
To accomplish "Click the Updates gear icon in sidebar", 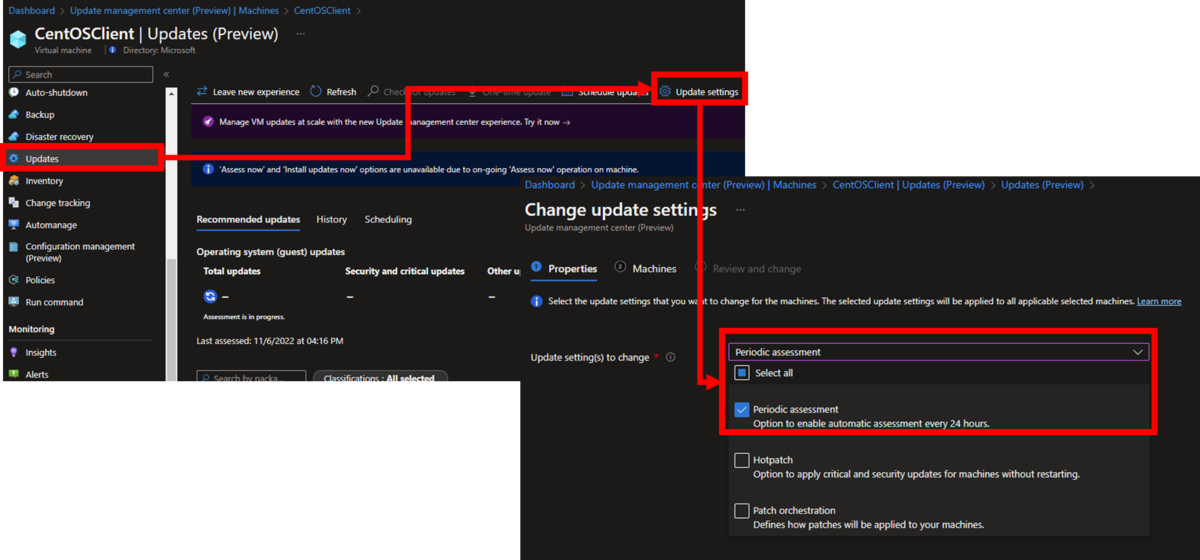I will click(14, 159).
